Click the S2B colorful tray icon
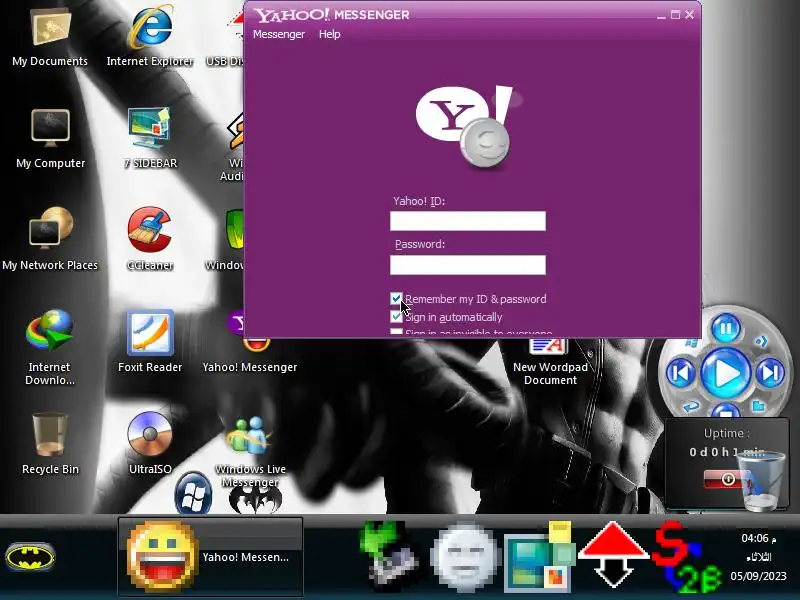The image size is (800, 600). click(x=687, y=557)
